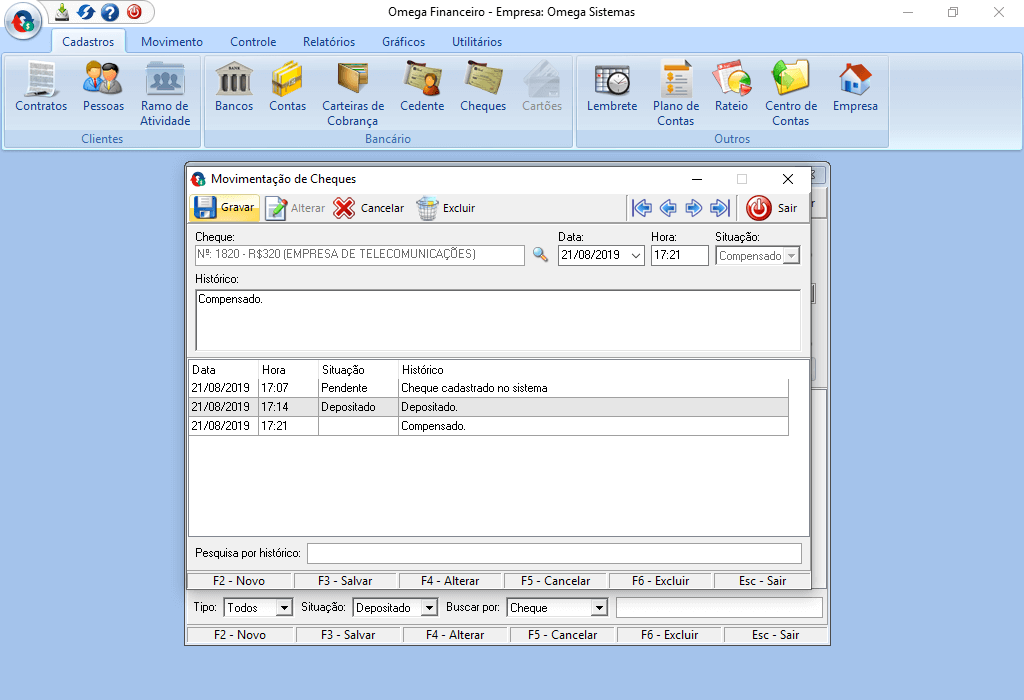Click the Sair power icon in dialog
Screen dimensions: 1024x700
tap(759, 208)
